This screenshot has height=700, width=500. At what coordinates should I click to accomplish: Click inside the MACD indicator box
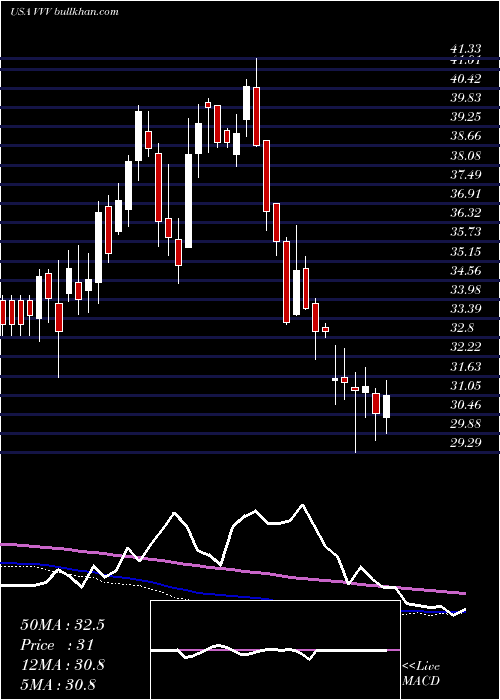(275, 650)
